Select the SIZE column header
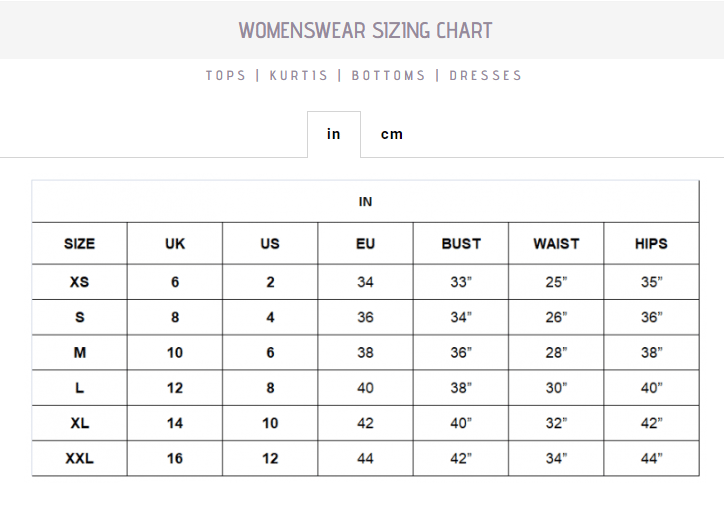The height and width of the screenshot is (508, 724). (80, 243)
